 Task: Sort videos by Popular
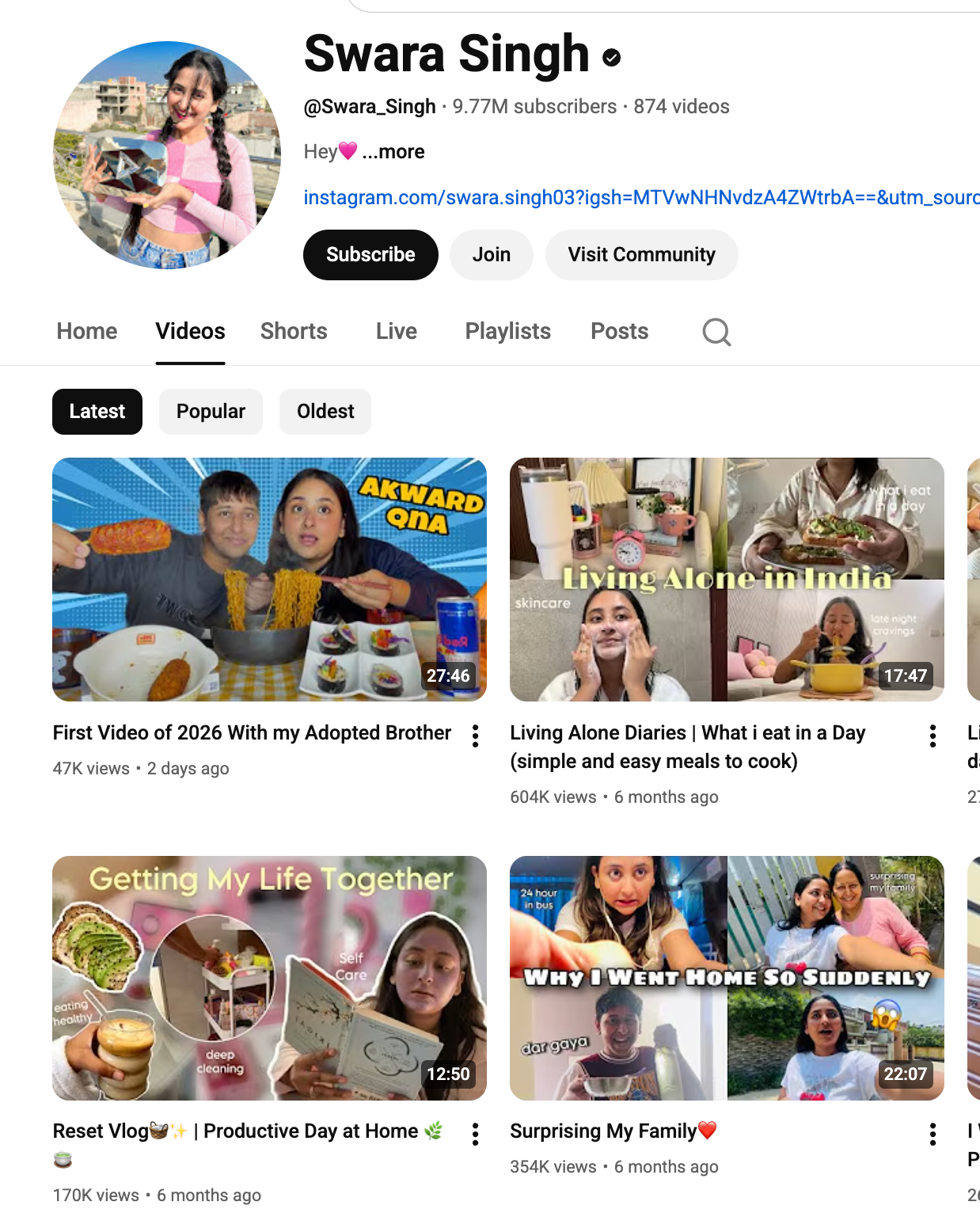[211, 412]
